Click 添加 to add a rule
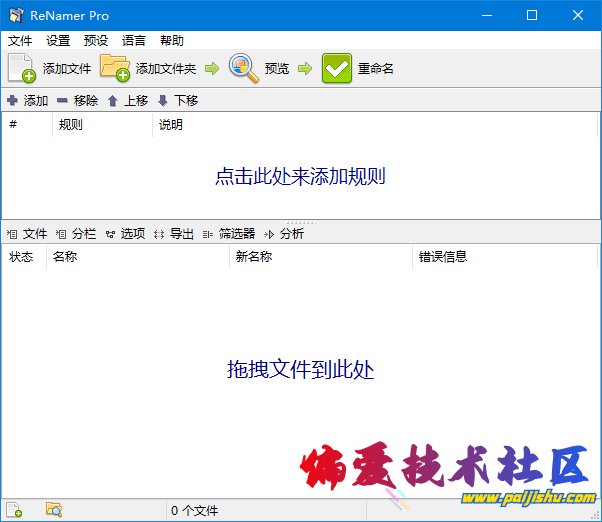The width and height of the screenshot is (602, 522). click(x=36, y=101)
